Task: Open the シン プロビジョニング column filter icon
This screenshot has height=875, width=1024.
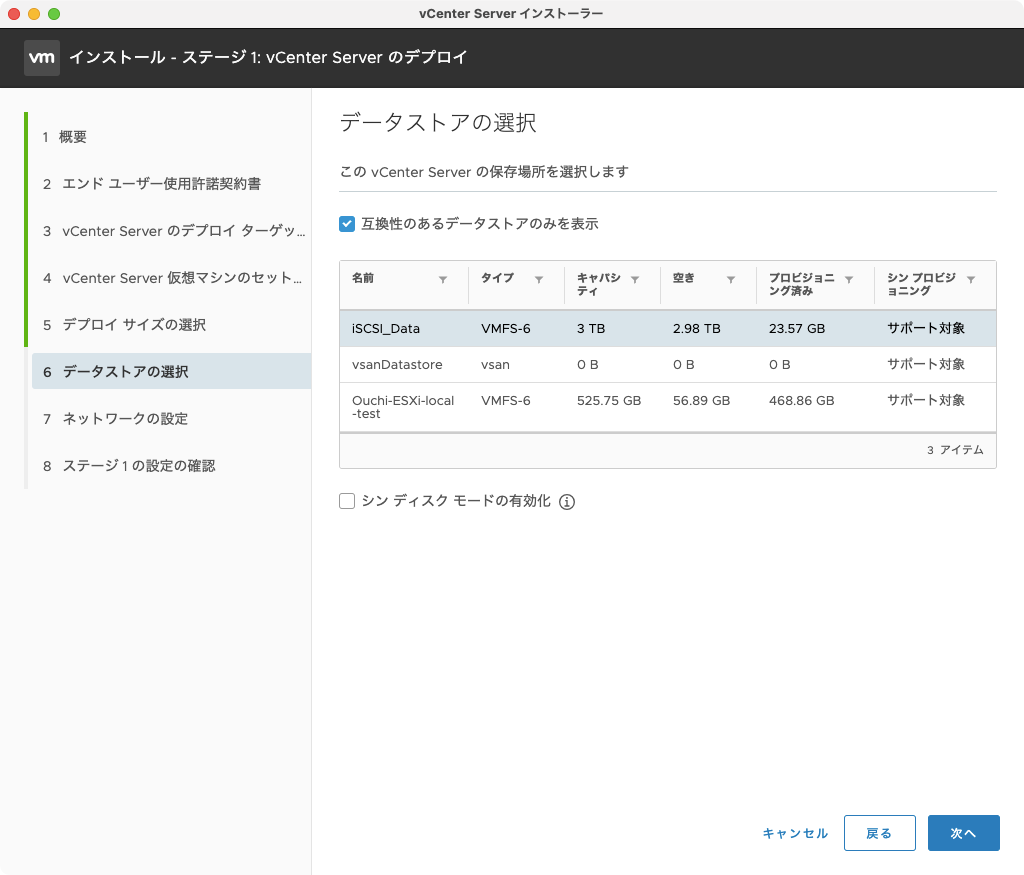Action: point(971,281)
